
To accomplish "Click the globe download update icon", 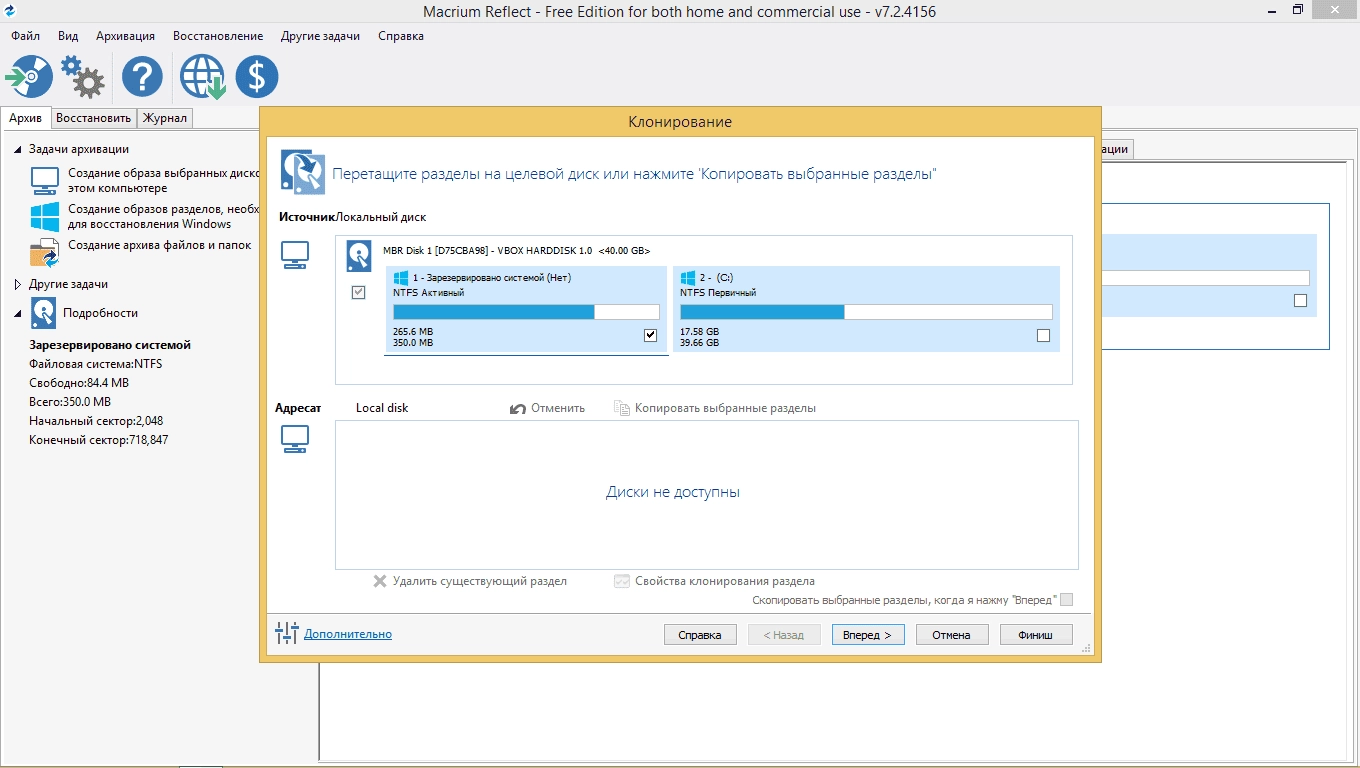I will (x=202, y=77).
